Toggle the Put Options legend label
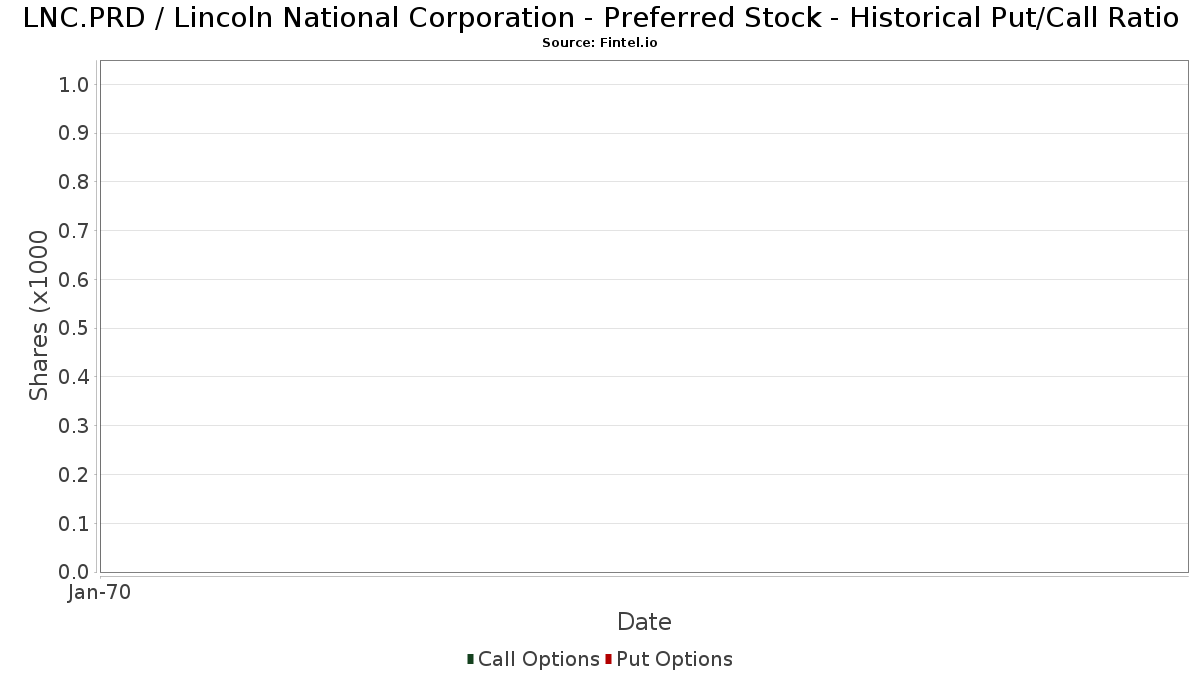This screenshot has width=1200, height=675. click(674, 659)
